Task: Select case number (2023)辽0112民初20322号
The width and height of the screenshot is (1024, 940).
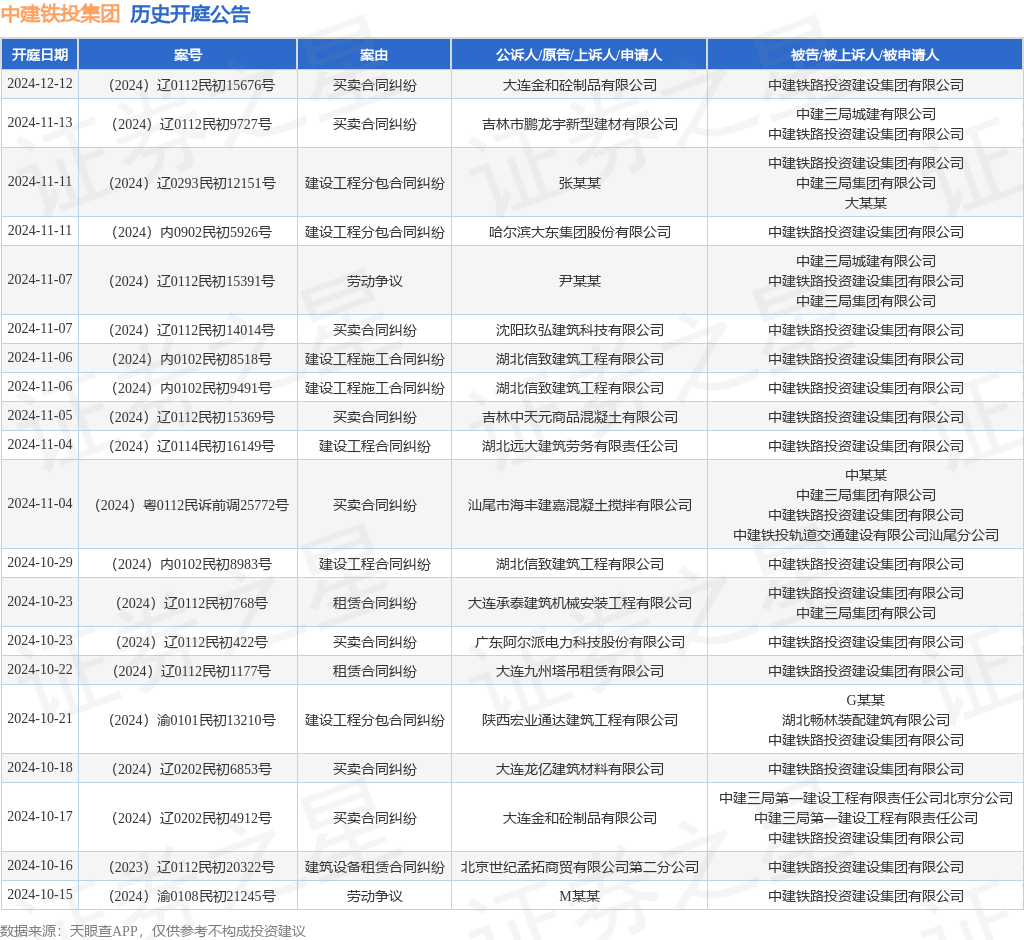Action: tap(191, 867)
